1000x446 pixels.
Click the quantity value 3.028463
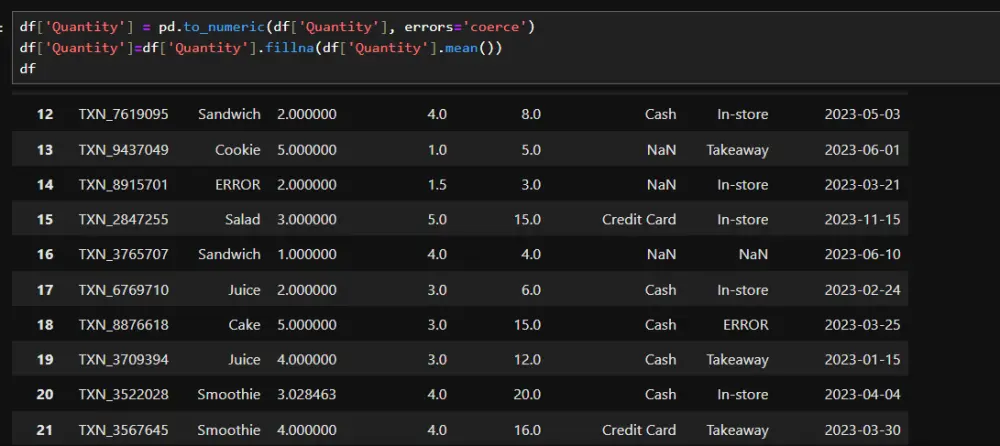[307, 394]
